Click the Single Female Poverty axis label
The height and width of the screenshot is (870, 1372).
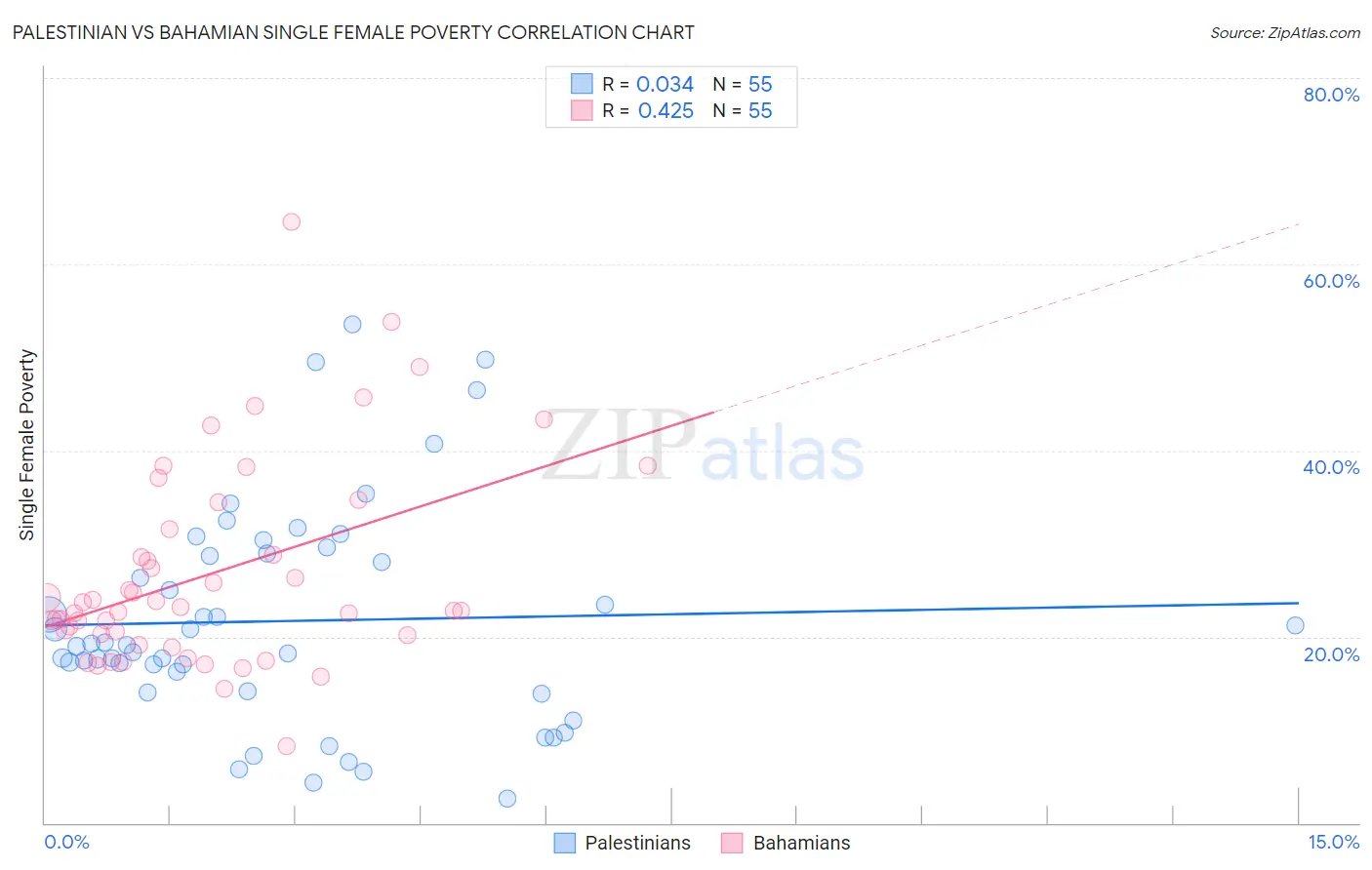tap(27, 445)
